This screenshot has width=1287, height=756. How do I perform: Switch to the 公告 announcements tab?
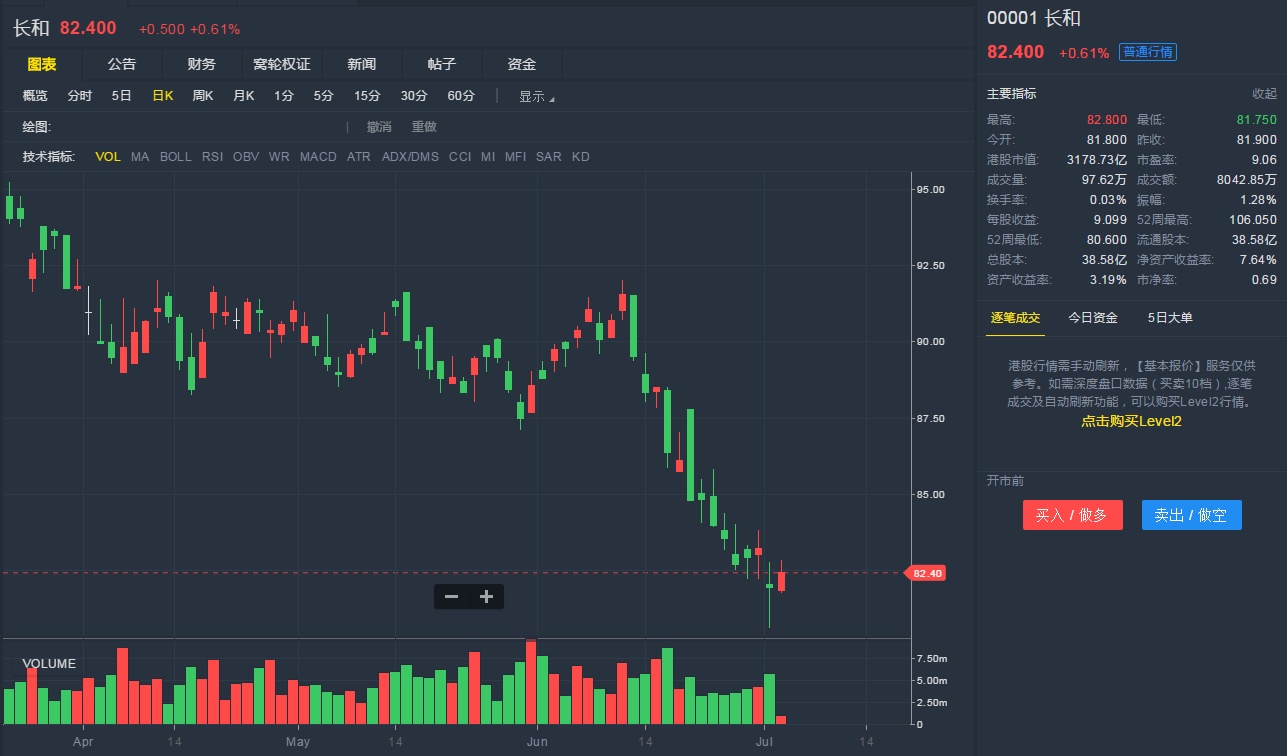[122, 64]
